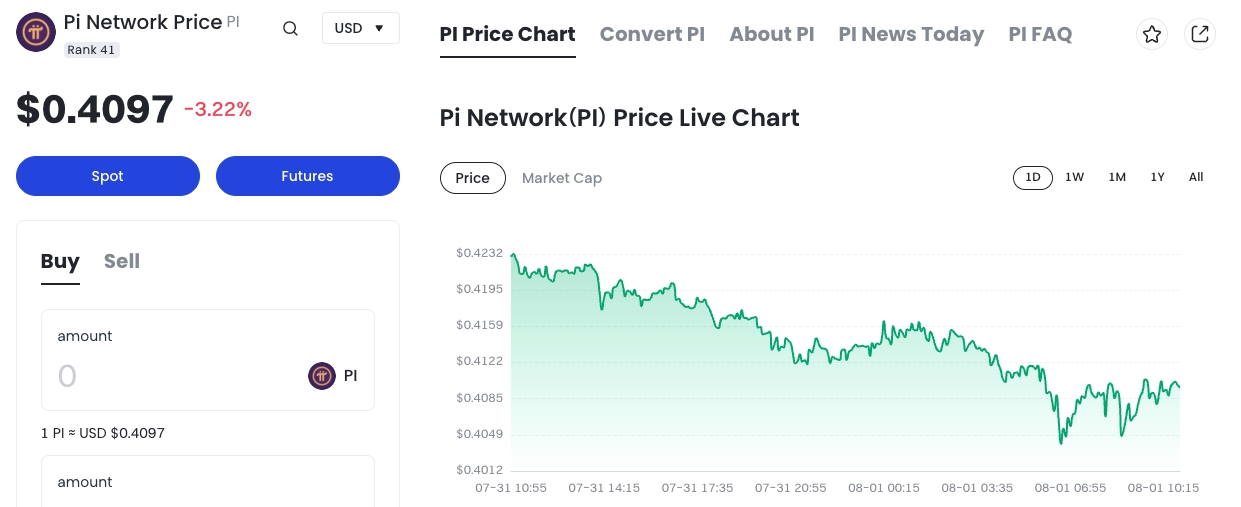The width and height of the screenshot is (1241, 507).
Task: Click the Pi Network logo in header
Action: [36, 31]
